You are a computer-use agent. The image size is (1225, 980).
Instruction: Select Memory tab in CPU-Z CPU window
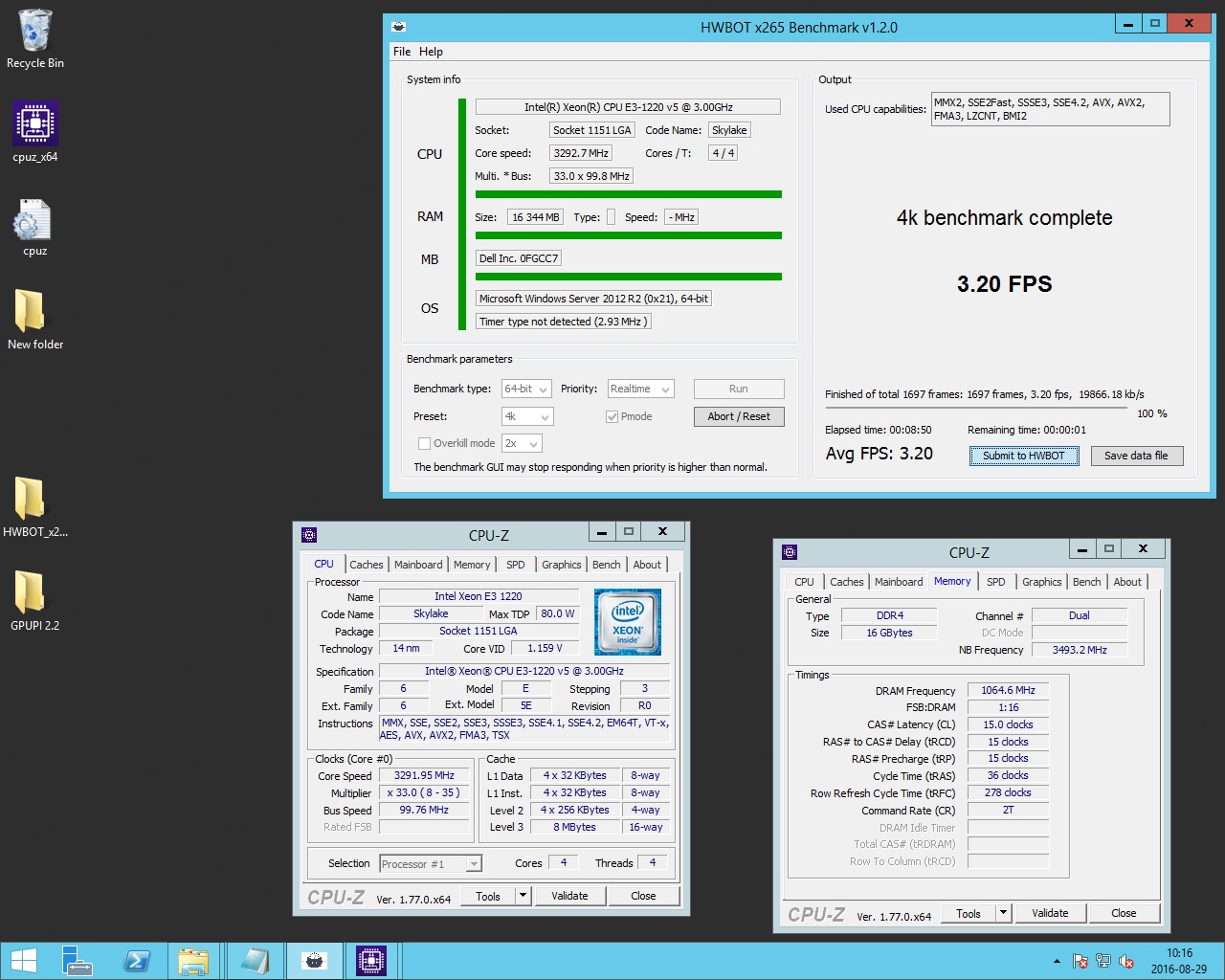(x=472, y=565)
